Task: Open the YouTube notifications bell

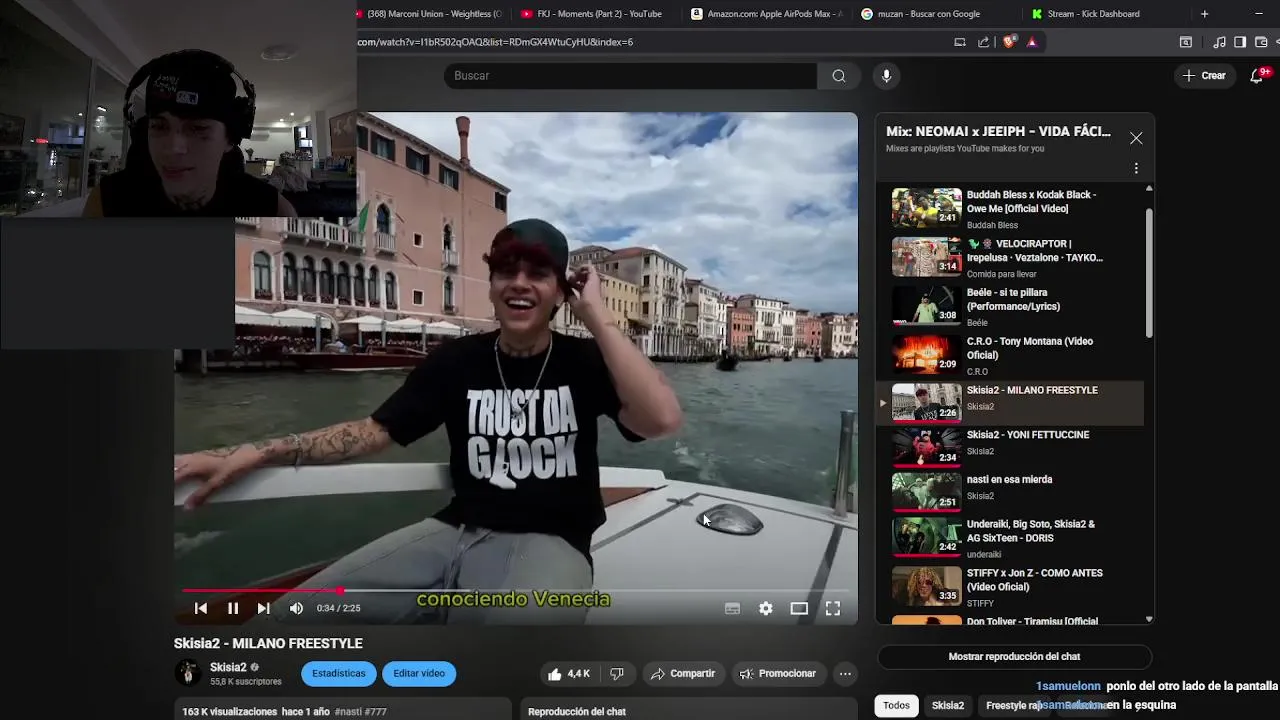Action: 1258,76
